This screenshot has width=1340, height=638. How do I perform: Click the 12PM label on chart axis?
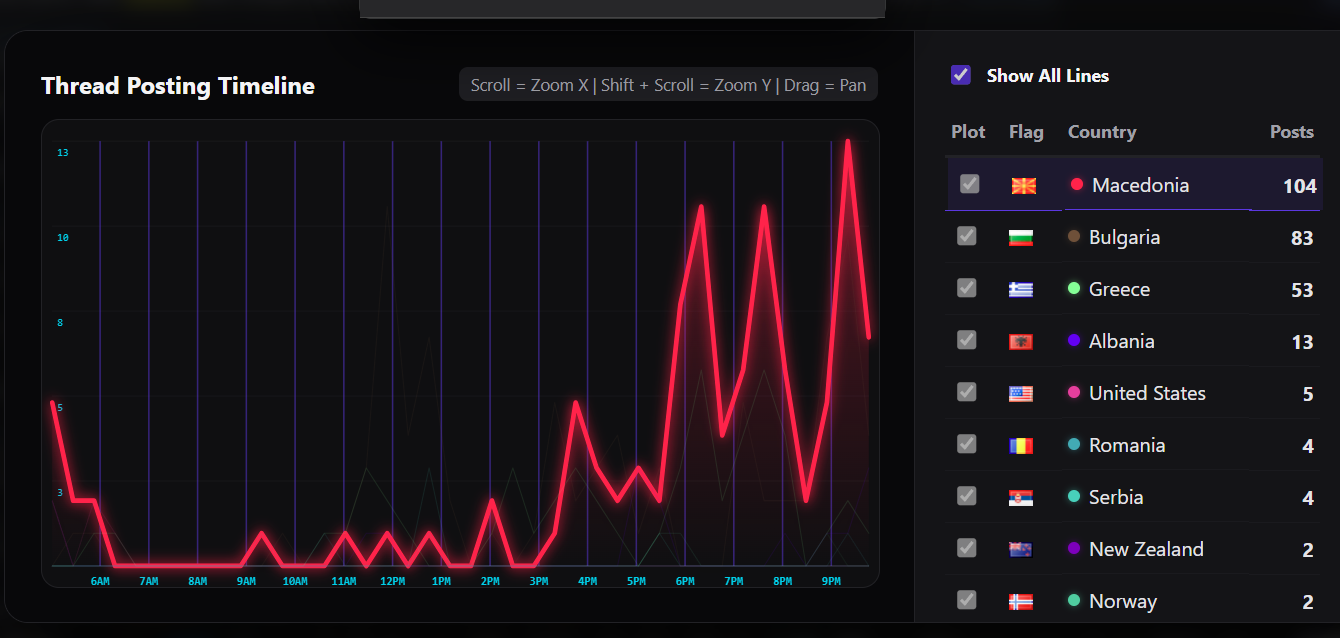tap(392, 581)
